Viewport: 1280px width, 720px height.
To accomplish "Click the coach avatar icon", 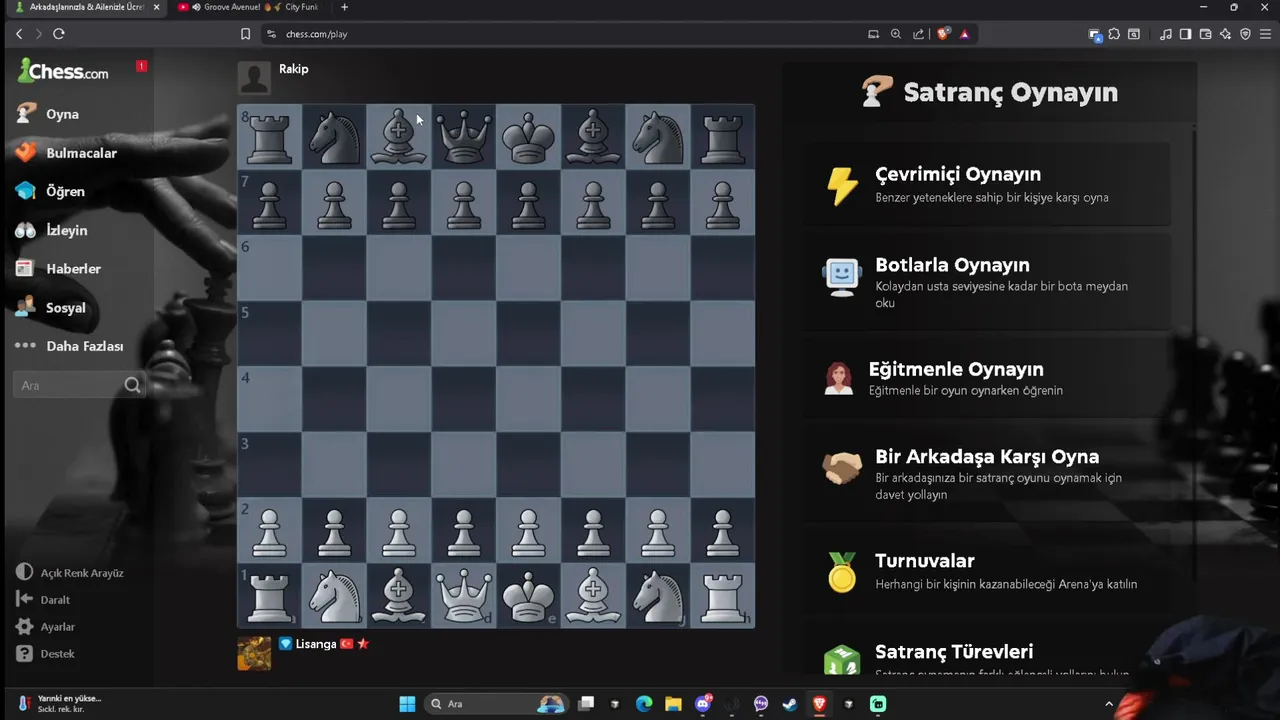I will pyautogui.click(x=838, y=378).
